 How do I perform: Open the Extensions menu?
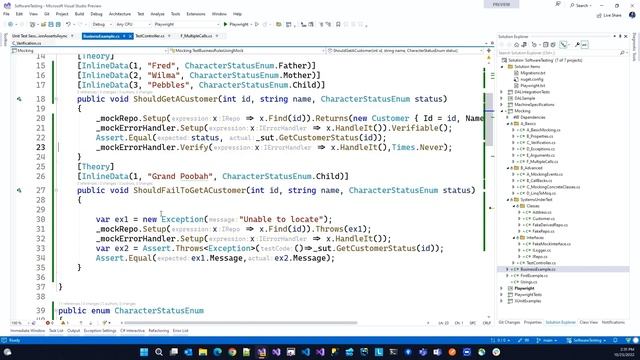196,14
